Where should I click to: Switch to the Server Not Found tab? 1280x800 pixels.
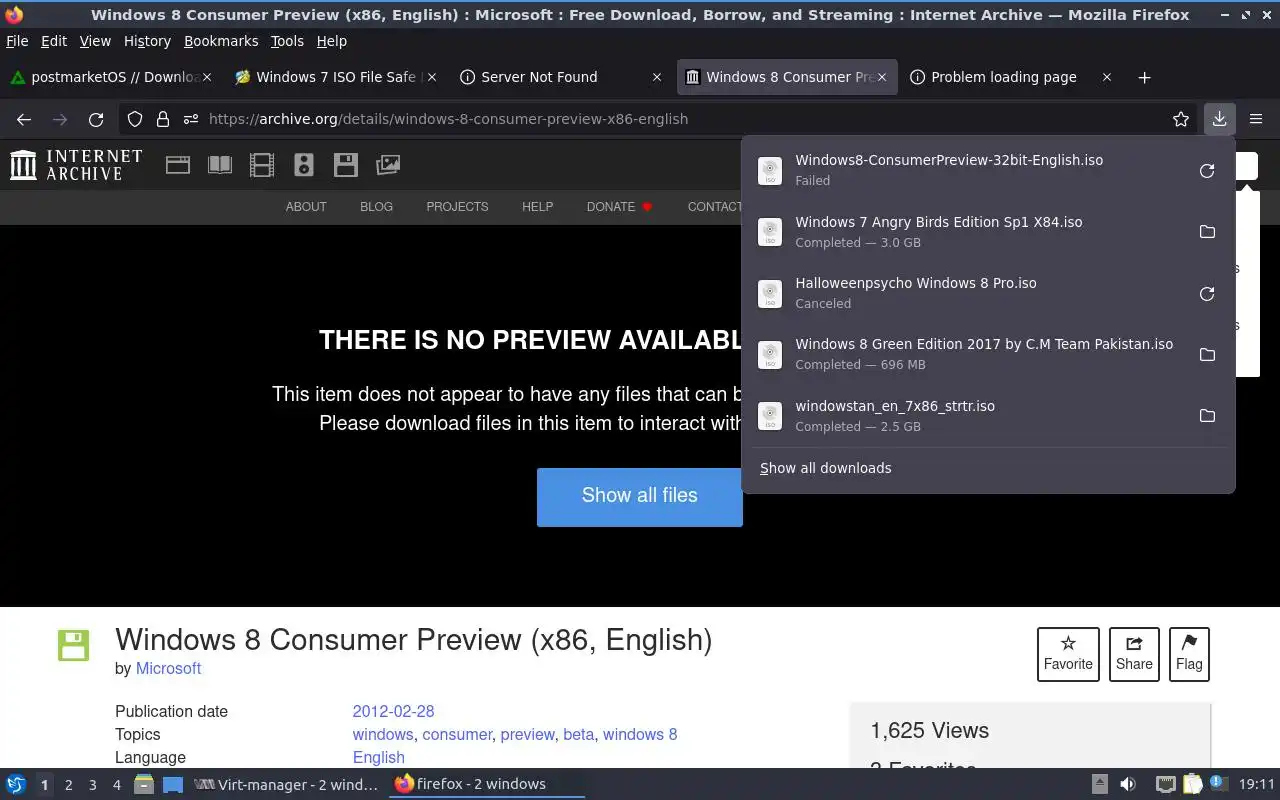[x=560, y=77]
